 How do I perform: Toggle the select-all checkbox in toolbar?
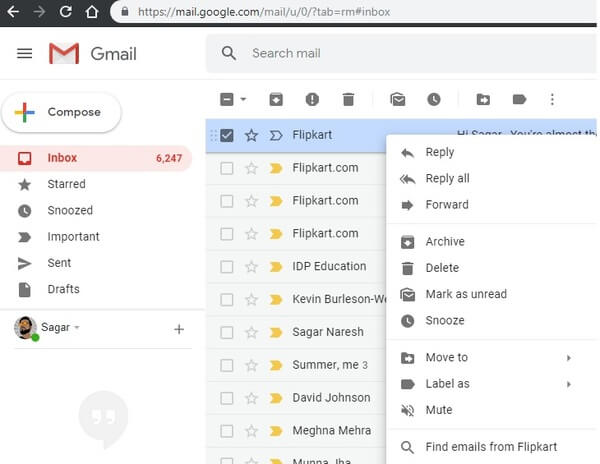(227, 99)
